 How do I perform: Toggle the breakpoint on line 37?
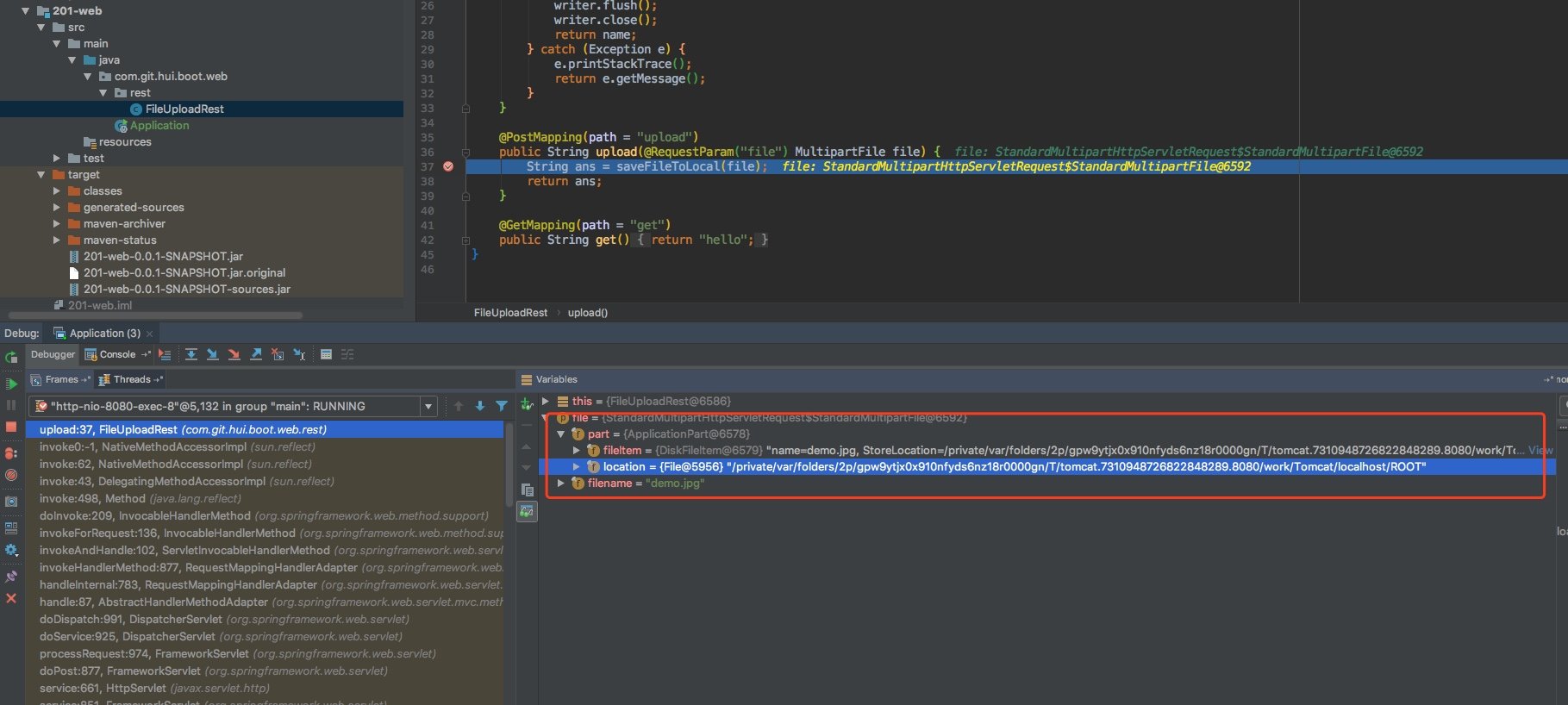click(x=448, y=166)
